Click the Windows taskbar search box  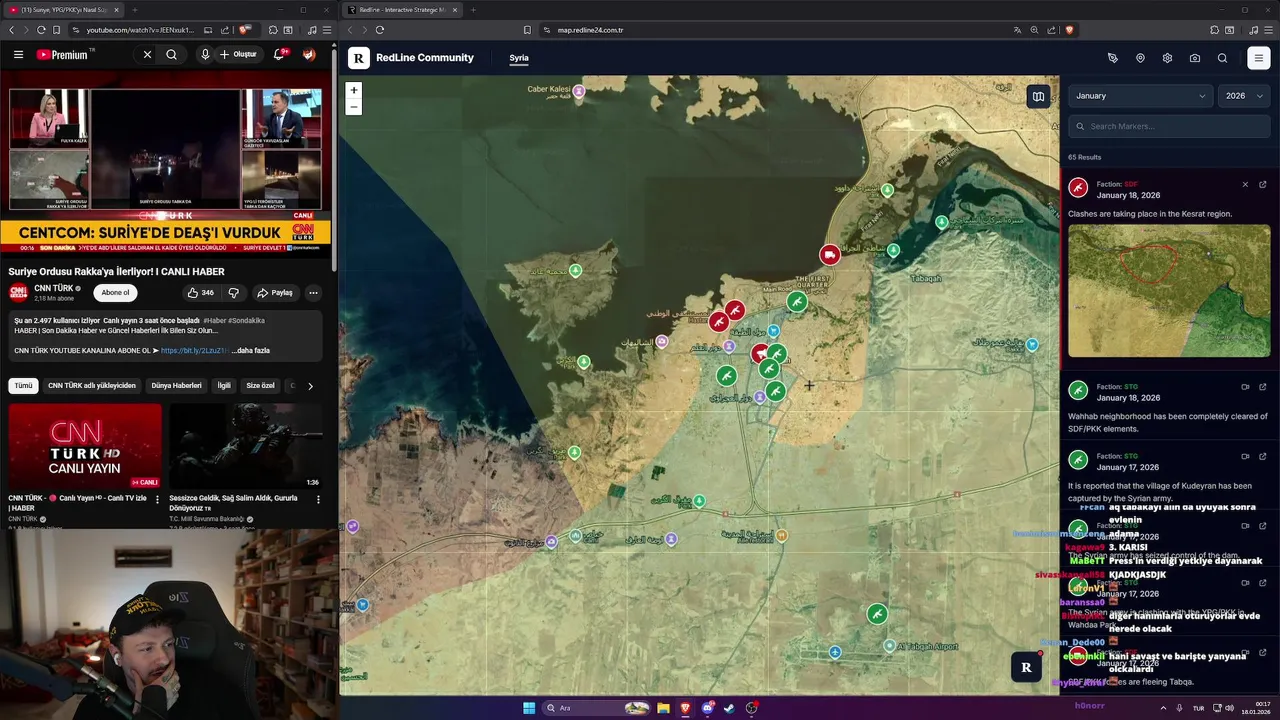597,708
